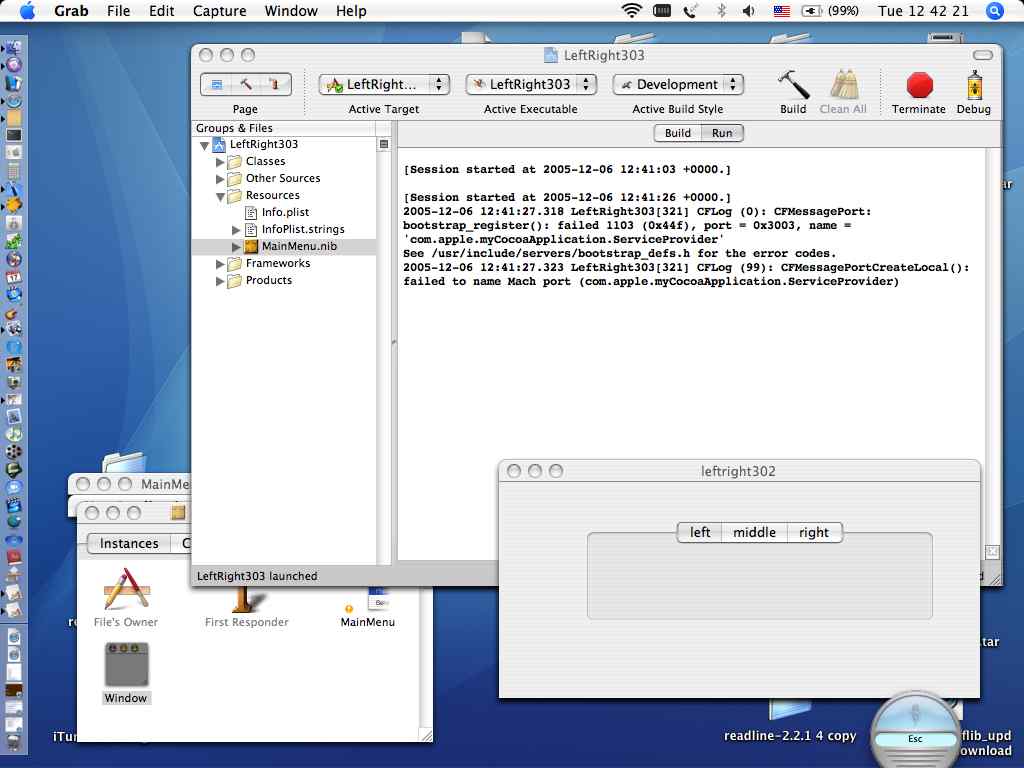Click the phone status menu bar icon
The image size is (1024, 768).
[690, 10]
